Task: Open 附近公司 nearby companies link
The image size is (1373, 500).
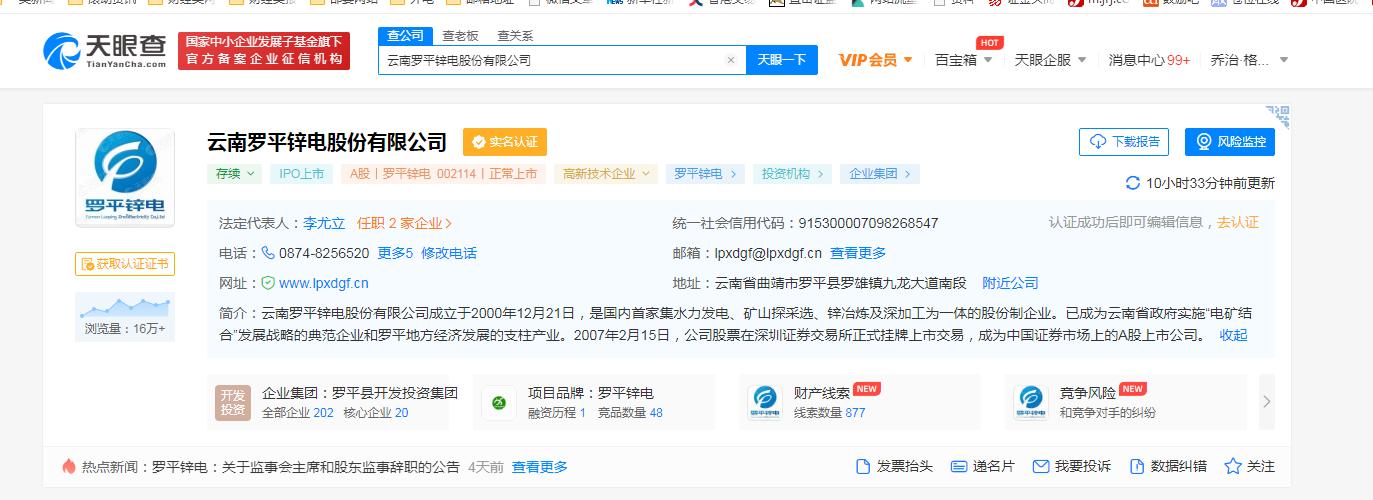Action: click(x=1010, y=283)
